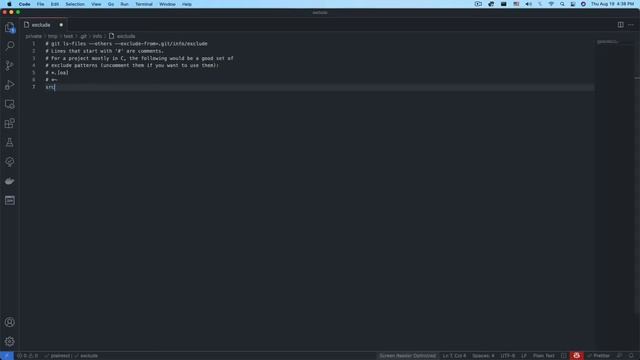Screen dimensions: 640x360
Task: Click the Split Editor Right icon
Action: point(620,24)
